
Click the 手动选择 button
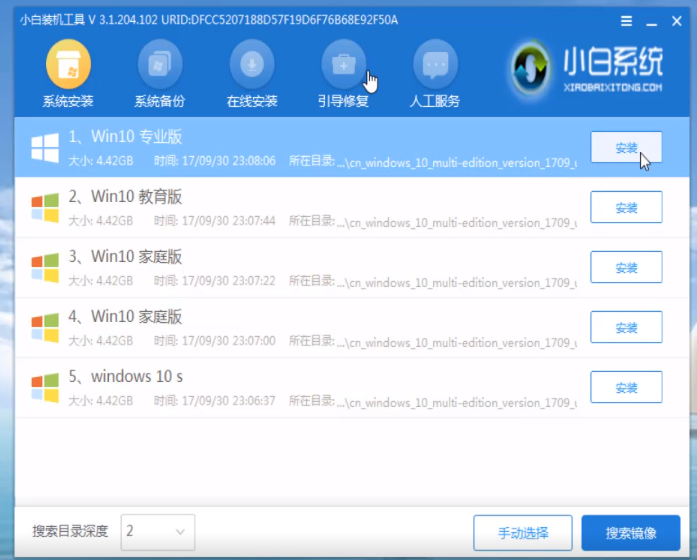coord(523,531)
